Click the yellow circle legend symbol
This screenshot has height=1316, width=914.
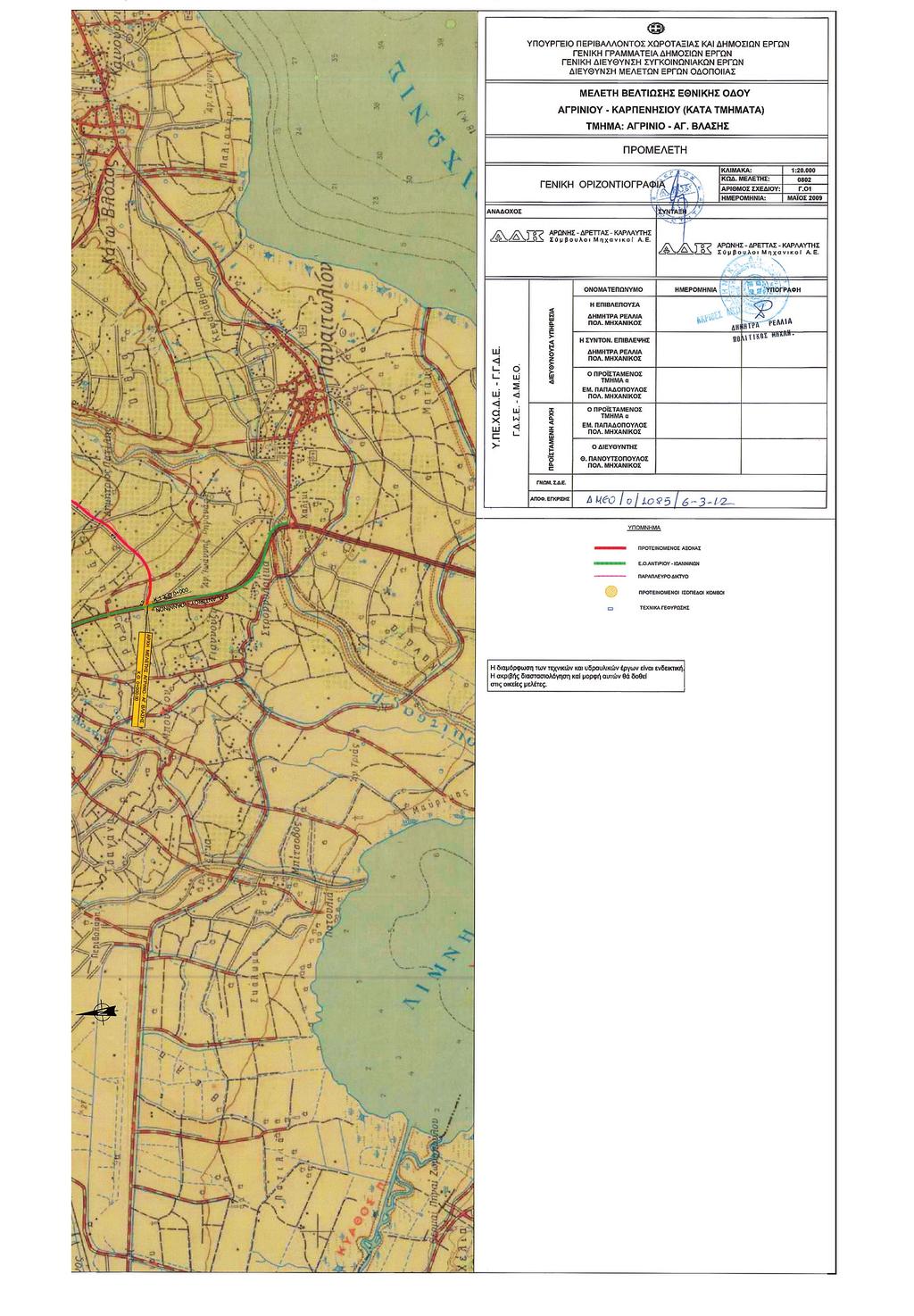click(x=611, y=591)
